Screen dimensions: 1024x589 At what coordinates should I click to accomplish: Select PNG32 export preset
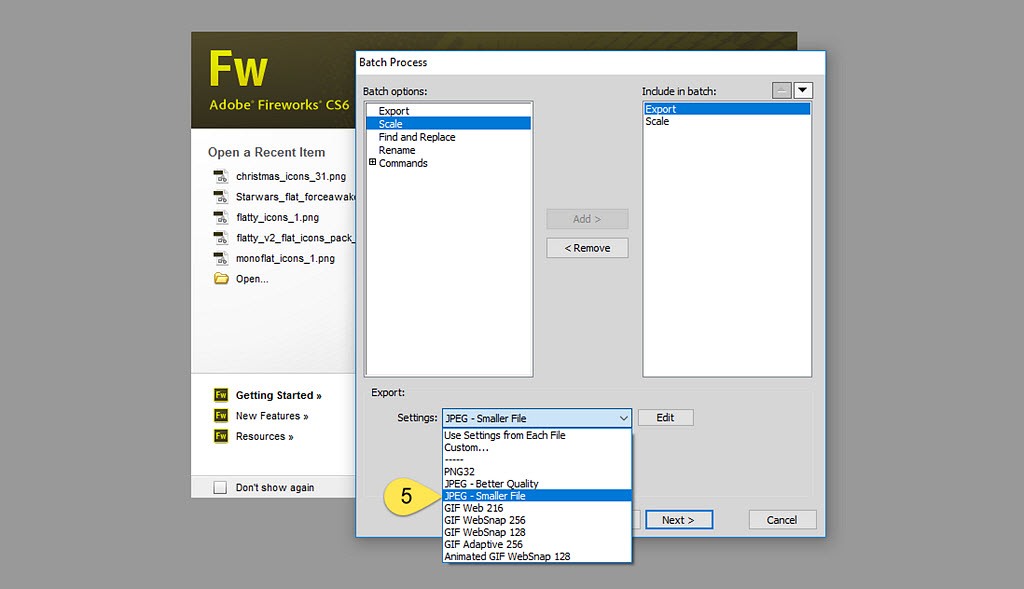coord(537,471)
